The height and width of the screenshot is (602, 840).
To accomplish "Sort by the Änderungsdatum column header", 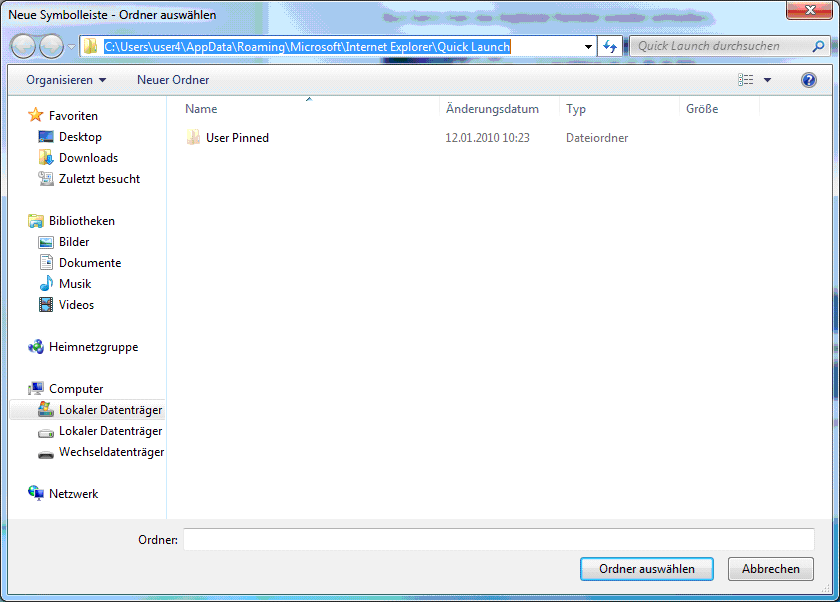I will point(492,109).
